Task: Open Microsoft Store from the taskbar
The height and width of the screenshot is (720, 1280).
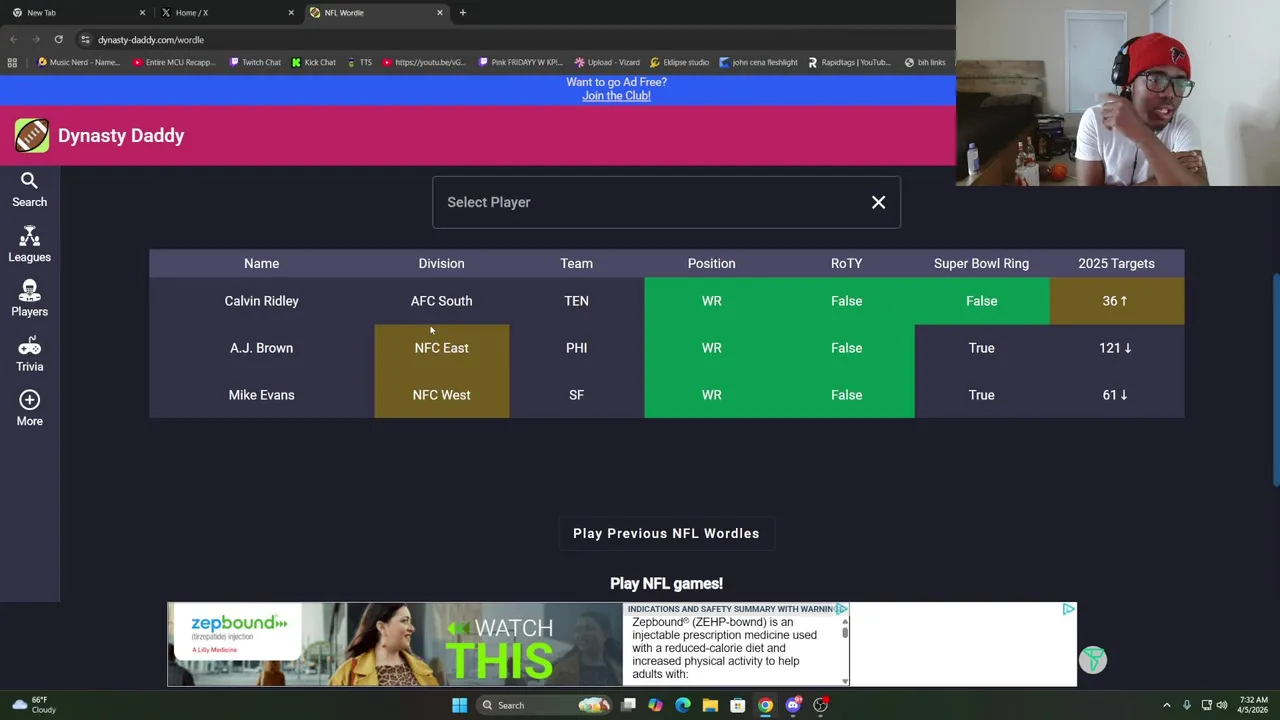Action: (737, 705)
